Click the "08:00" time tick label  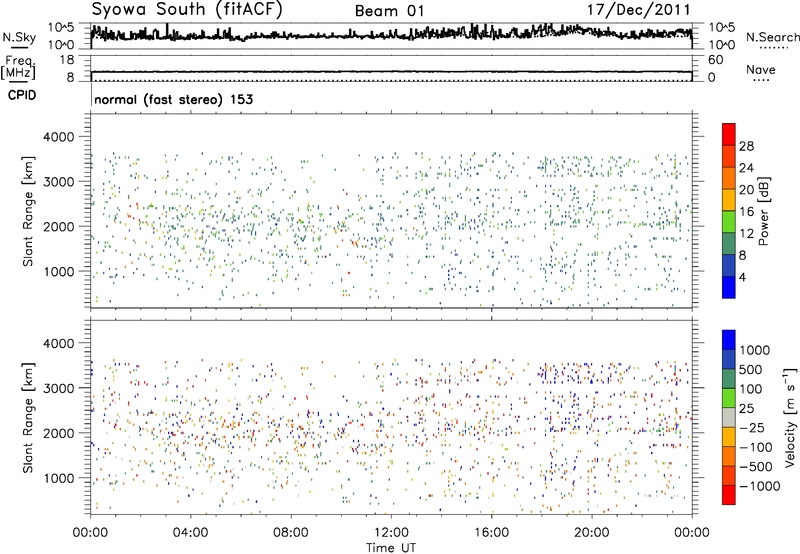click(x=291, y=533)
